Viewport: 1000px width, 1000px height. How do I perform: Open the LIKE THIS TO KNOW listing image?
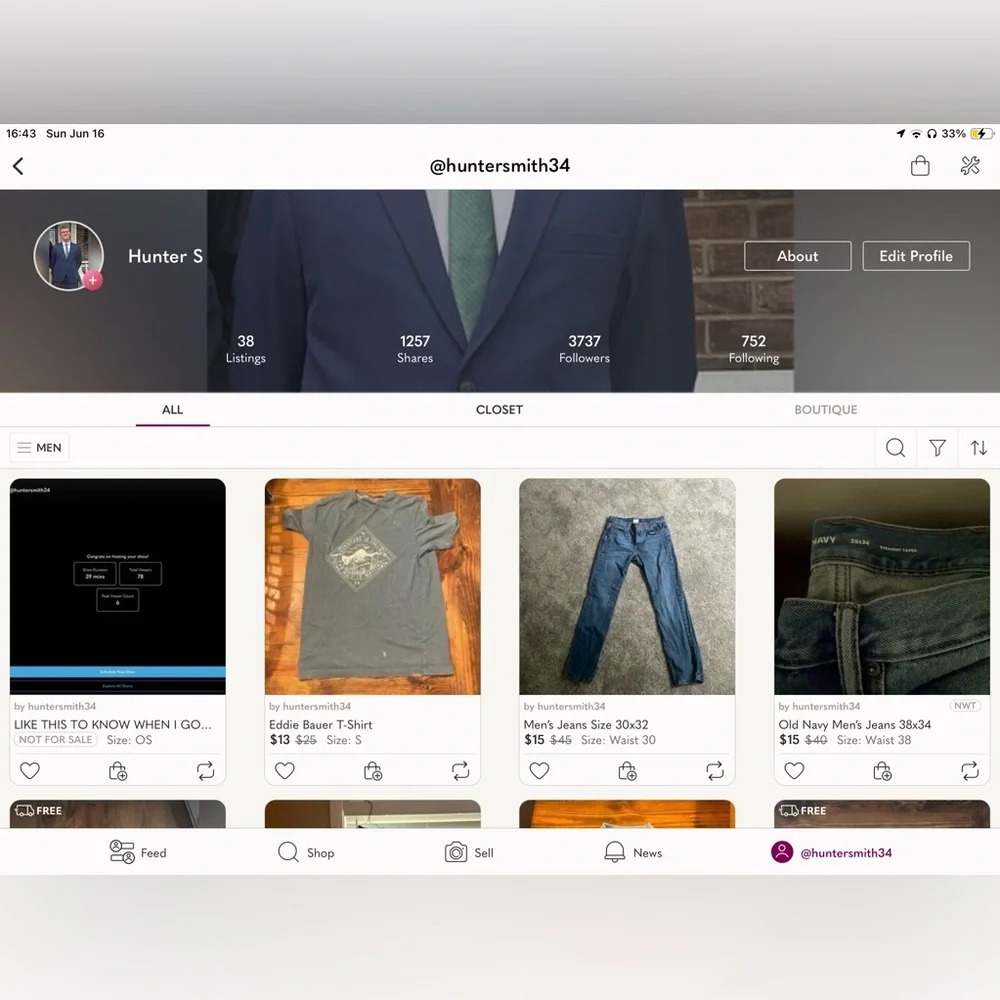click(117, 587)
